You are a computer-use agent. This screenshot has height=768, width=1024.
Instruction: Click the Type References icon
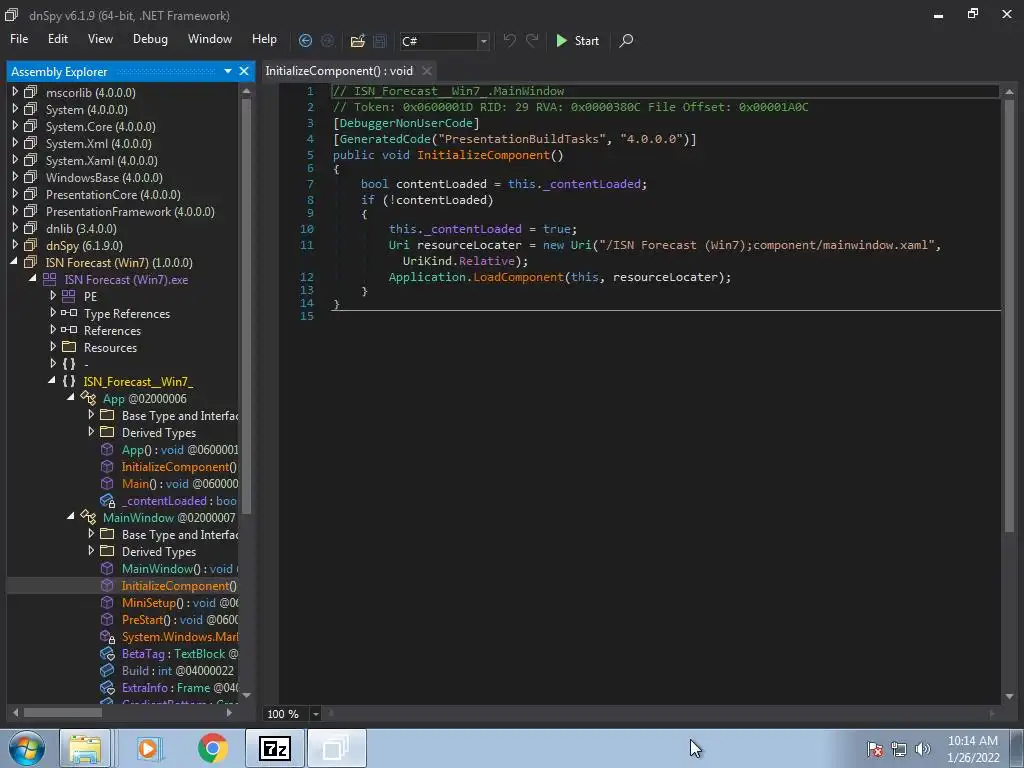pos(69,313)
